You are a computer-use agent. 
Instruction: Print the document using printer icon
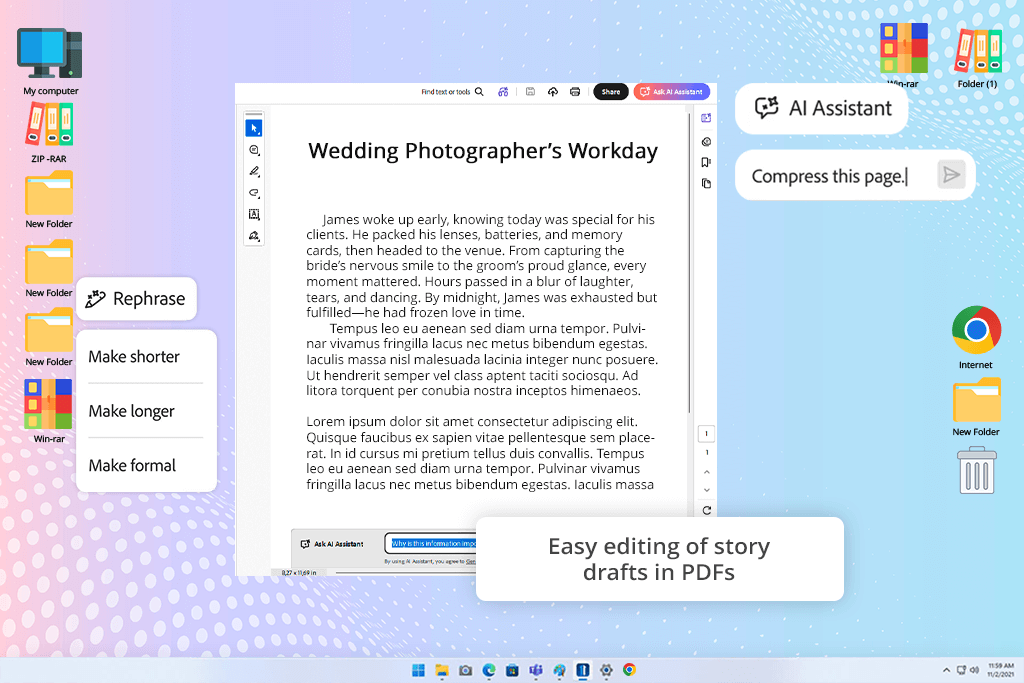[x=575, y=92]
